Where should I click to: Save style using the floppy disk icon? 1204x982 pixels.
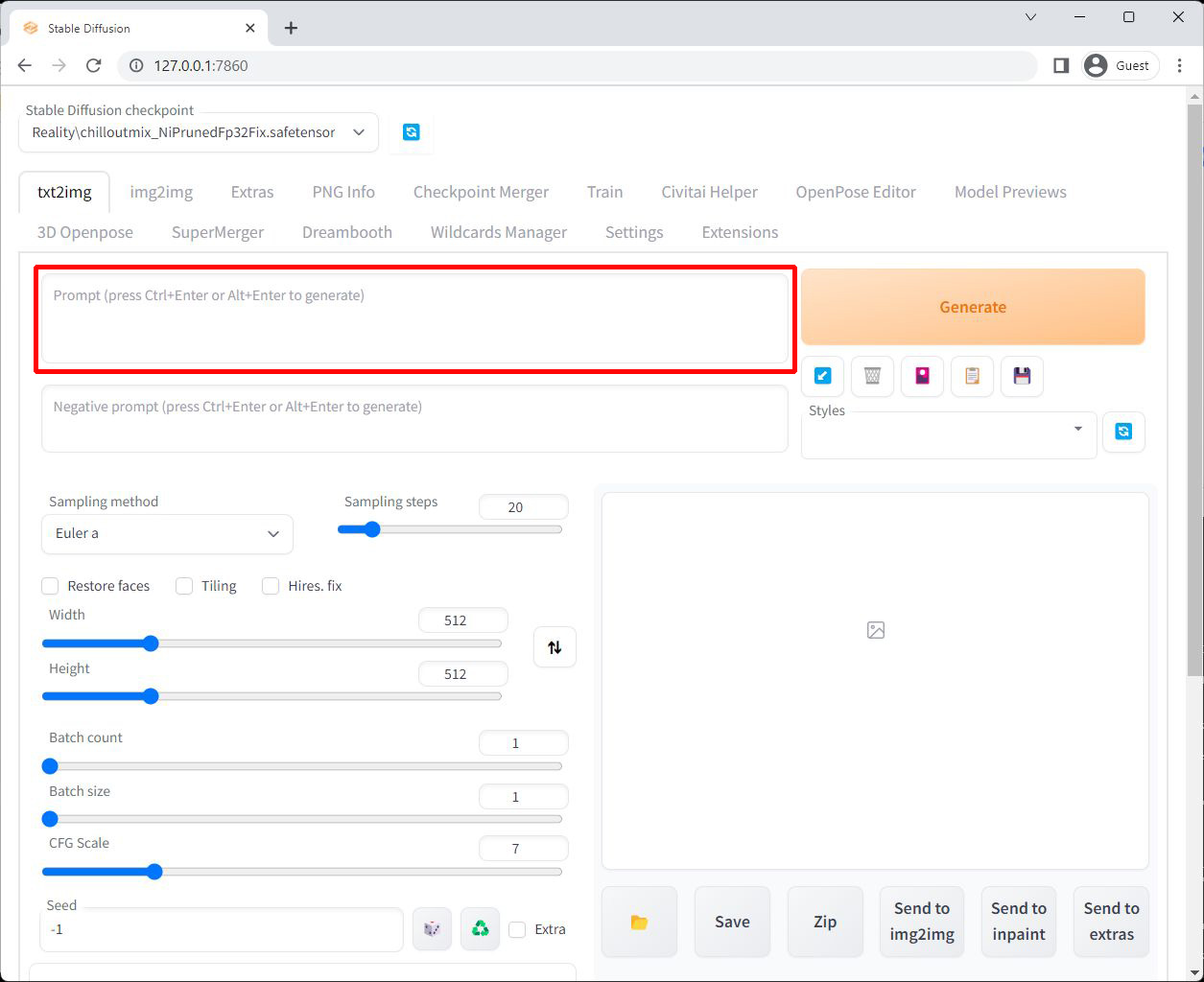pyautogui.click(x=1022, y=376)
